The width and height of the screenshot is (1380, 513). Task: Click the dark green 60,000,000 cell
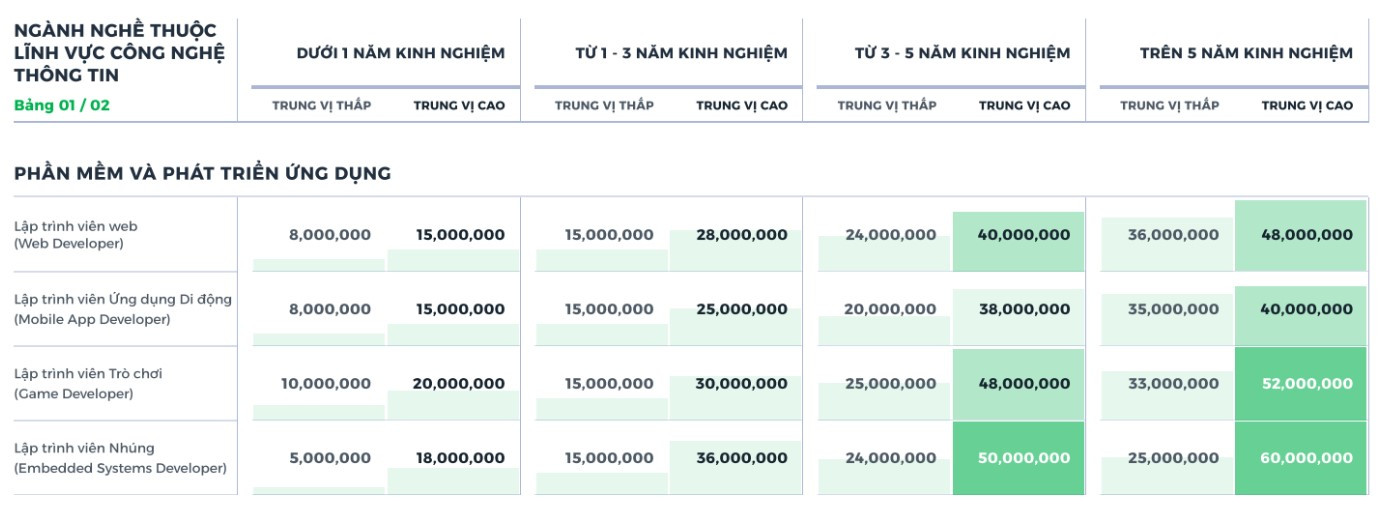click(x=1306, y=458)
